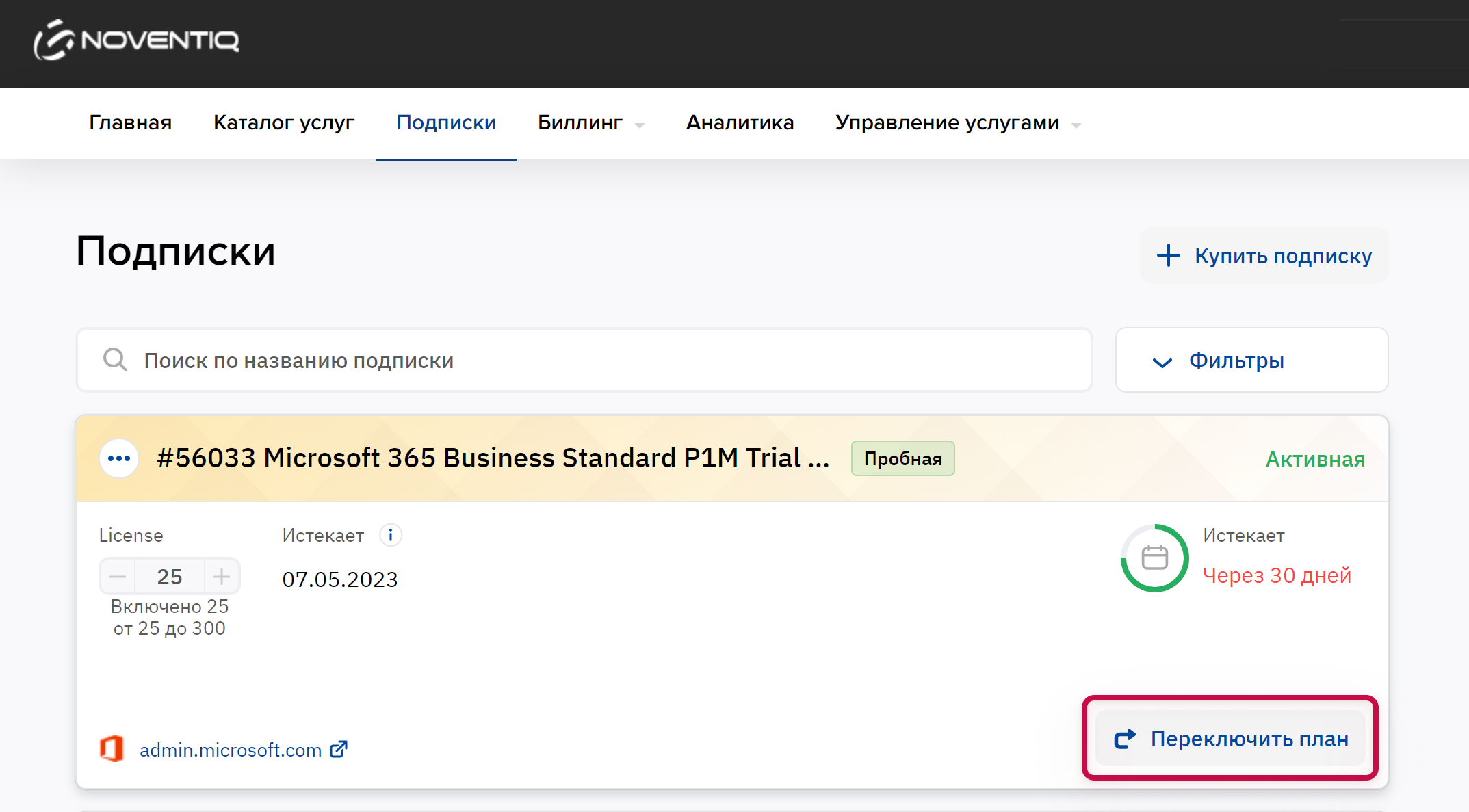Image resolution: width=1469 pixels, height=812 pixels.
Task: Go to the Главная tab
Action: click(x=130, y=123)
